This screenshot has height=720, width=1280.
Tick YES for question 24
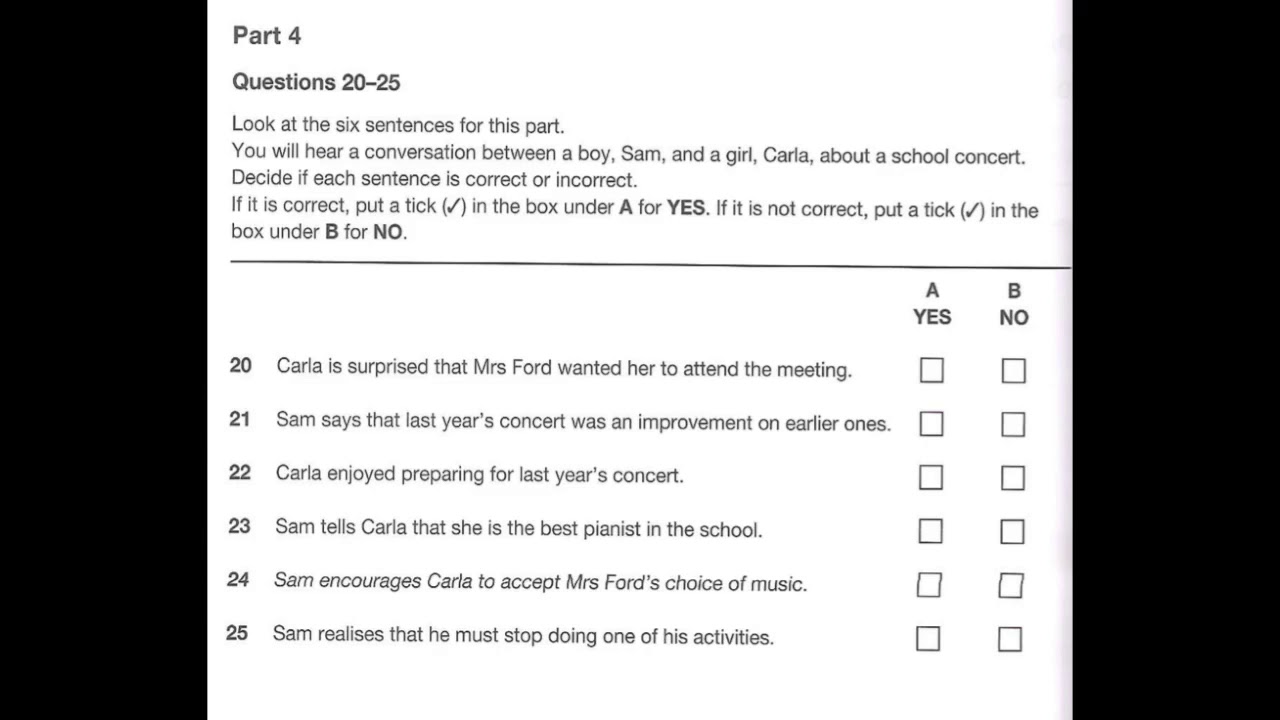pyautogui.click(x=929, y=585)
